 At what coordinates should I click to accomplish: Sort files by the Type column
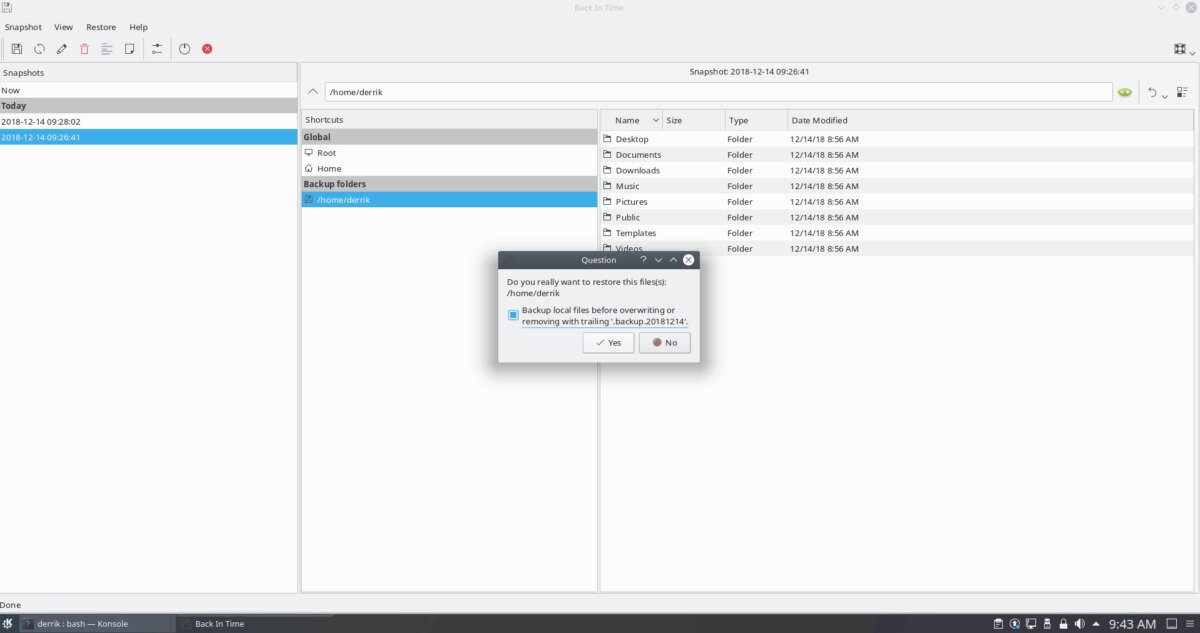(x=756, y=120)
